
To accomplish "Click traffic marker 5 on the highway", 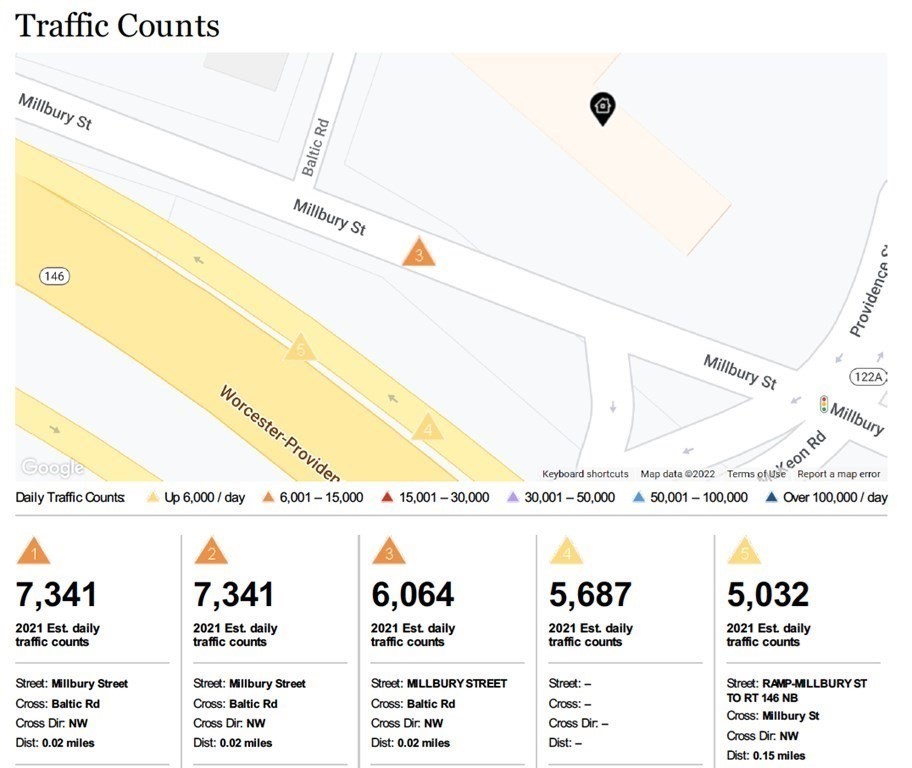I will [299, 348].
